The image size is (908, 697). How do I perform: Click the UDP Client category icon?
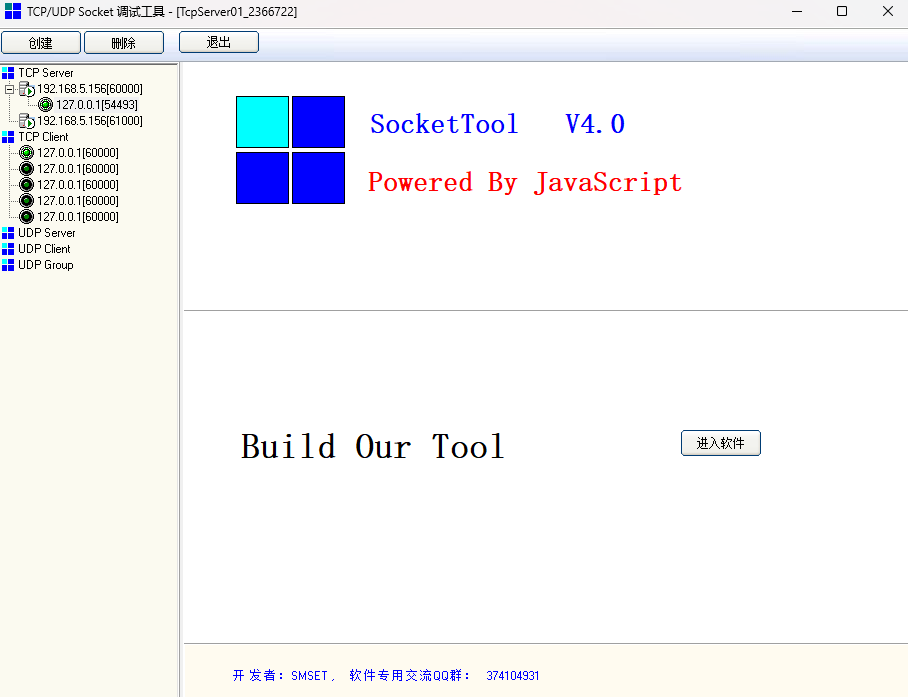[x=8, y=249]
